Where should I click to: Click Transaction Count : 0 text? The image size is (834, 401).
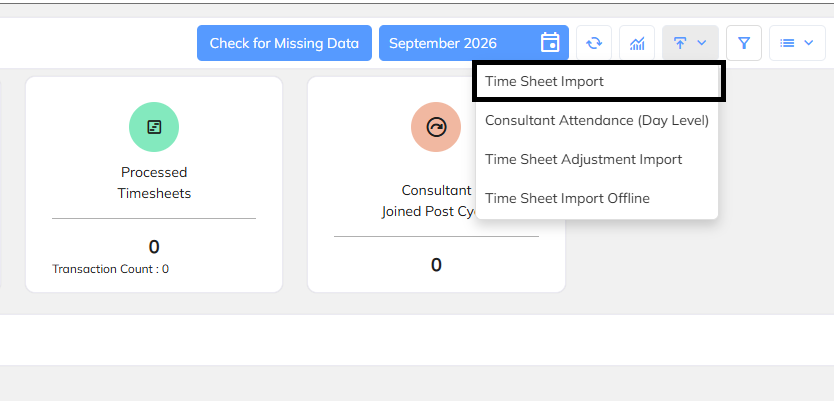pos(111,269)
